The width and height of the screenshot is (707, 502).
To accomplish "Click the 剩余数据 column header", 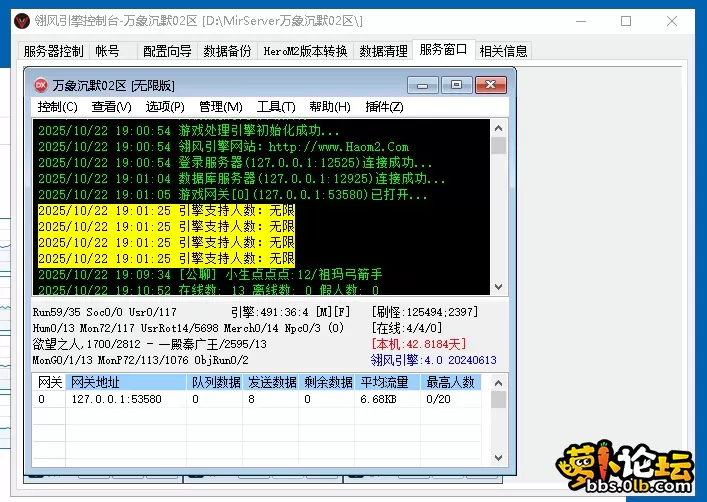I will coord(326,382).
